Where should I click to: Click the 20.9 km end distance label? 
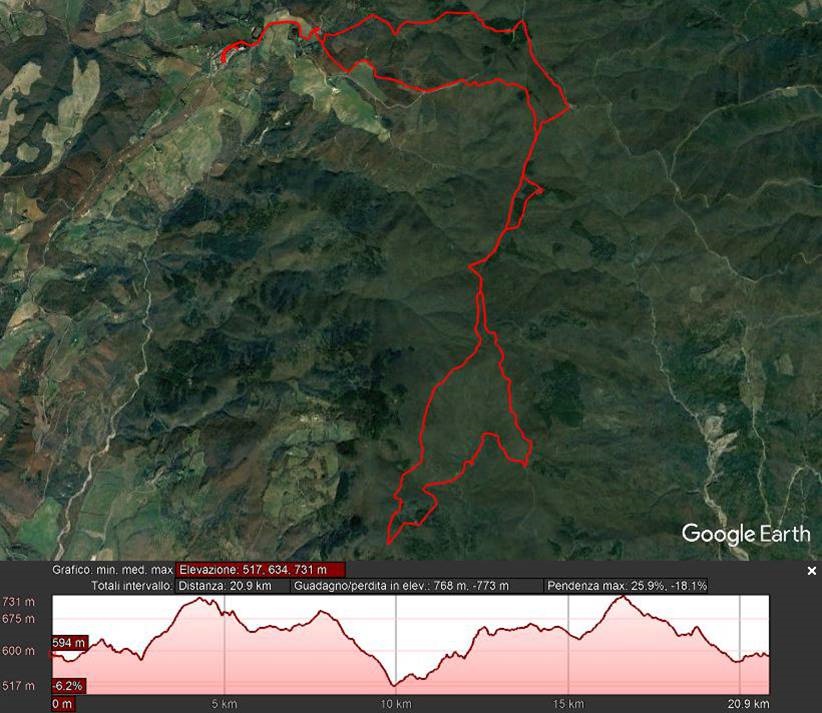pyautogui.click(x=748, y=704)
